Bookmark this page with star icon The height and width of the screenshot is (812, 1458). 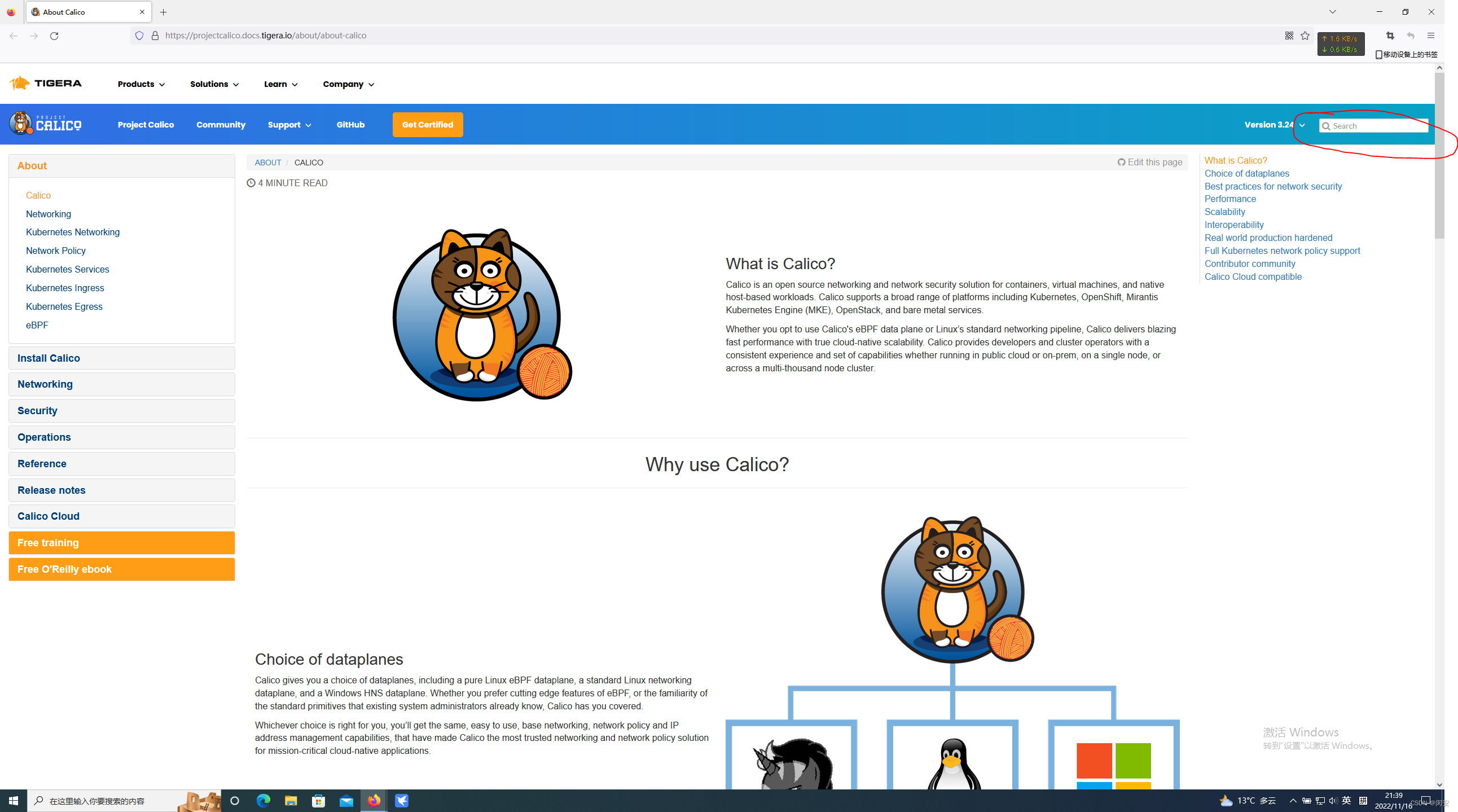[x=1305, y=36]
